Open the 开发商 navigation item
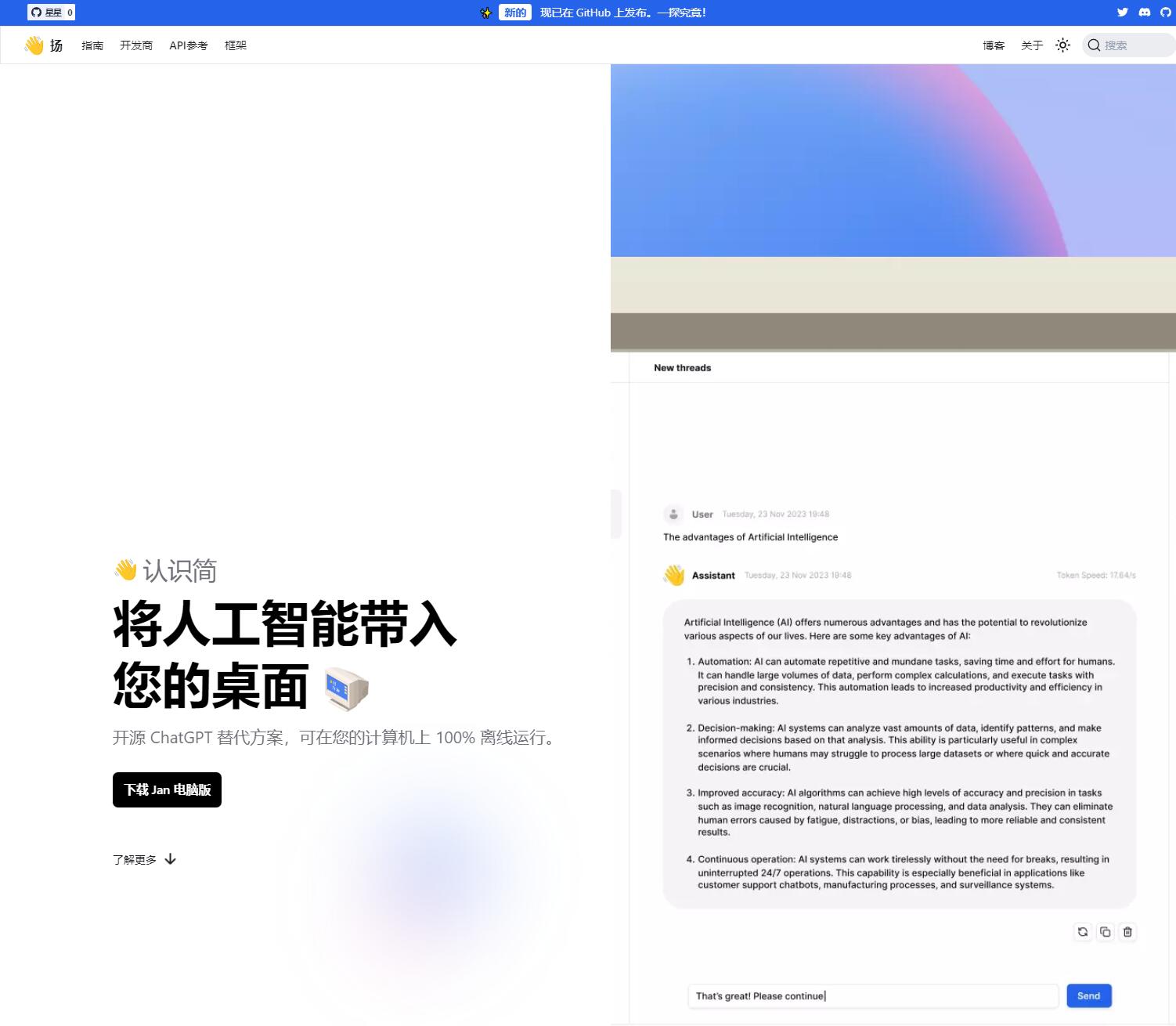 click(x=136, y=45)
